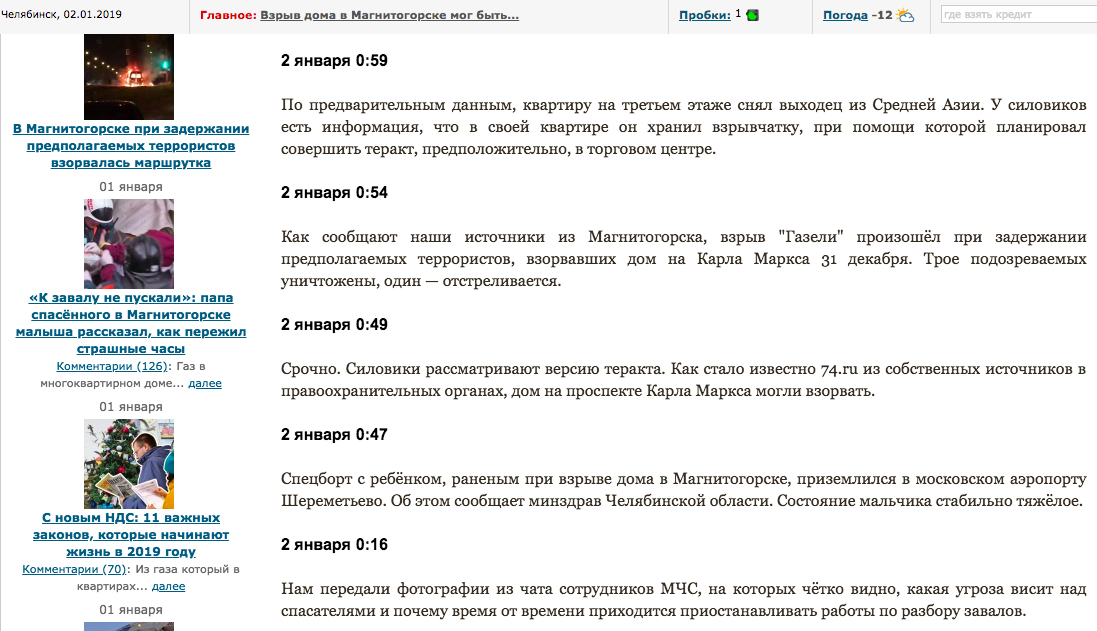Click the '2 января 0:49' timestamp heading
Screen dimensions: 1097x631
coord(333,325)
